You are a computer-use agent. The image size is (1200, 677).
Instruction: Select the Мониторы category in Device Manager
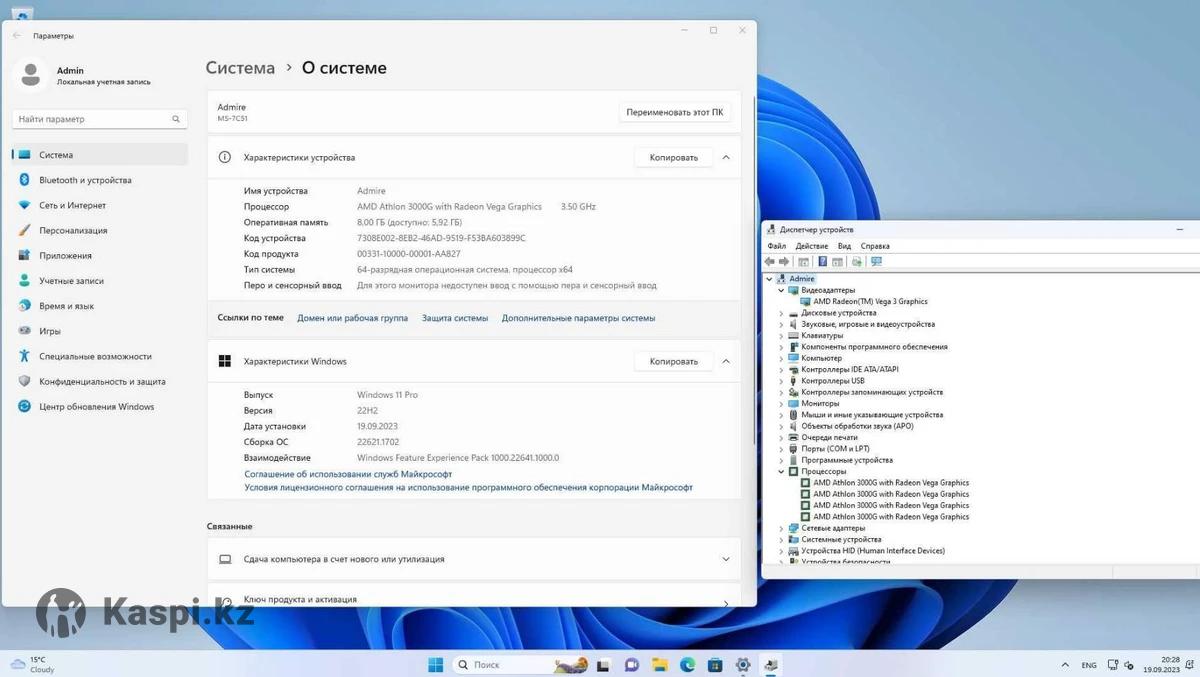coord(820,403)
